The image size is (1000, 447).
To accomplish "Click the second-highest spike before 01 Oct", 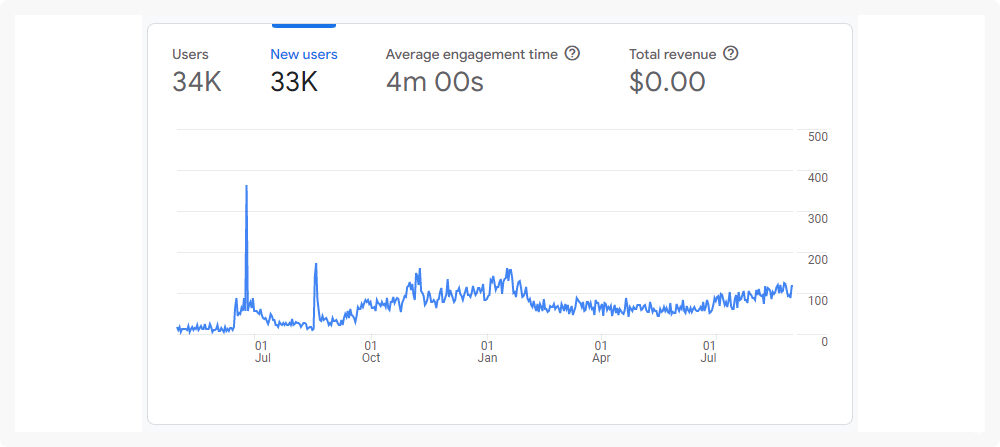I will tap(316, 265).
